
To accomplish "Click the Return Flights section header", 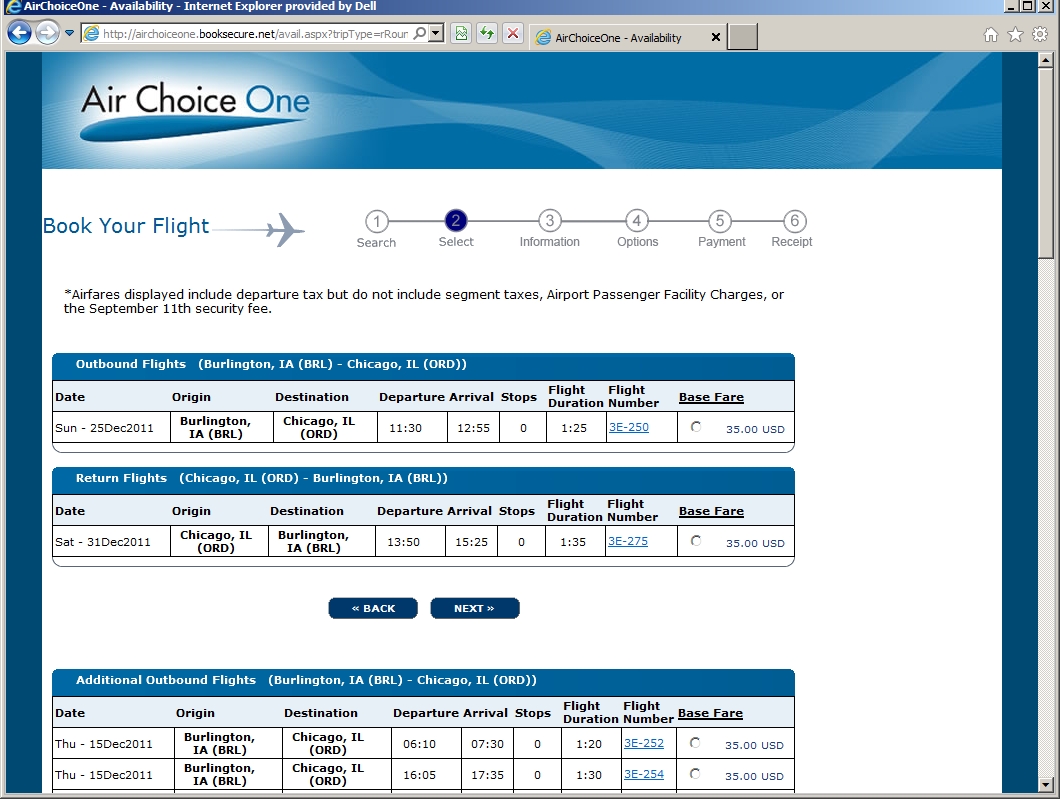I will (x=423, y=479).
